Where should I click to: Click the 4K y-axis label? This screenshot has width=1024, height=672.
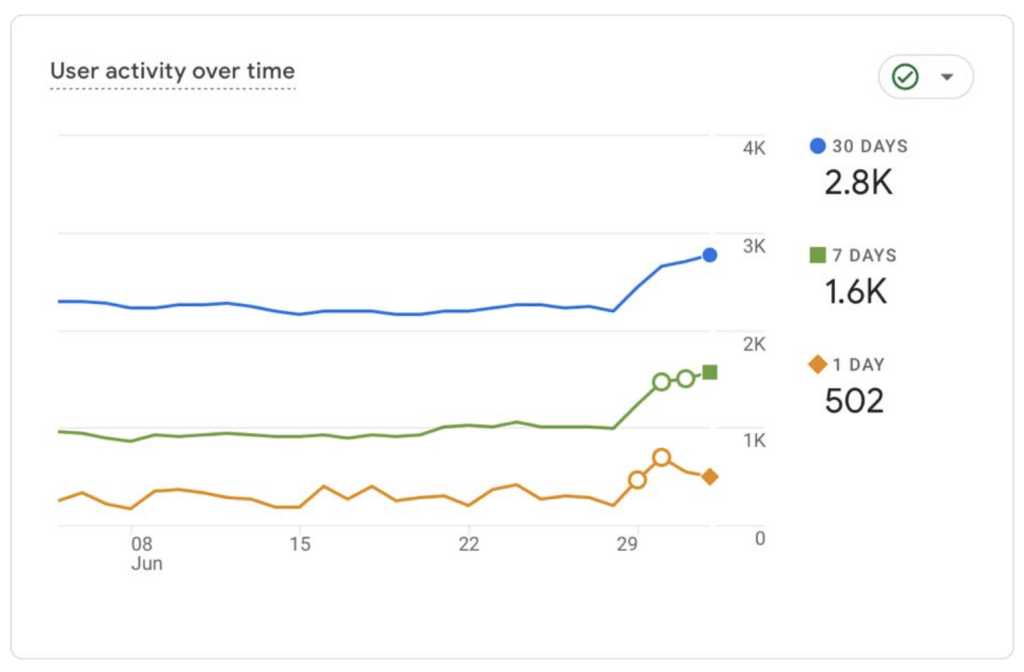[x=753, y=149]
